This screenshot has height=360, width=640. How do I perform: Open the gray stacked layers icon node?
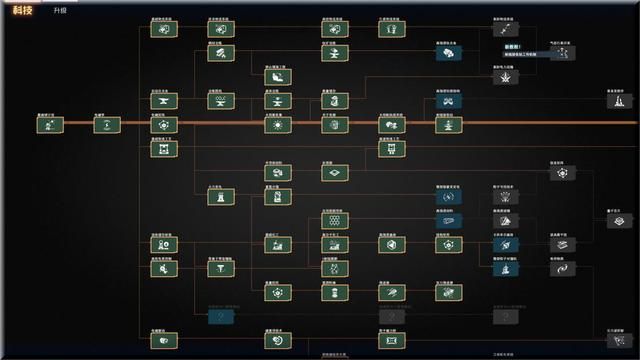562,245
